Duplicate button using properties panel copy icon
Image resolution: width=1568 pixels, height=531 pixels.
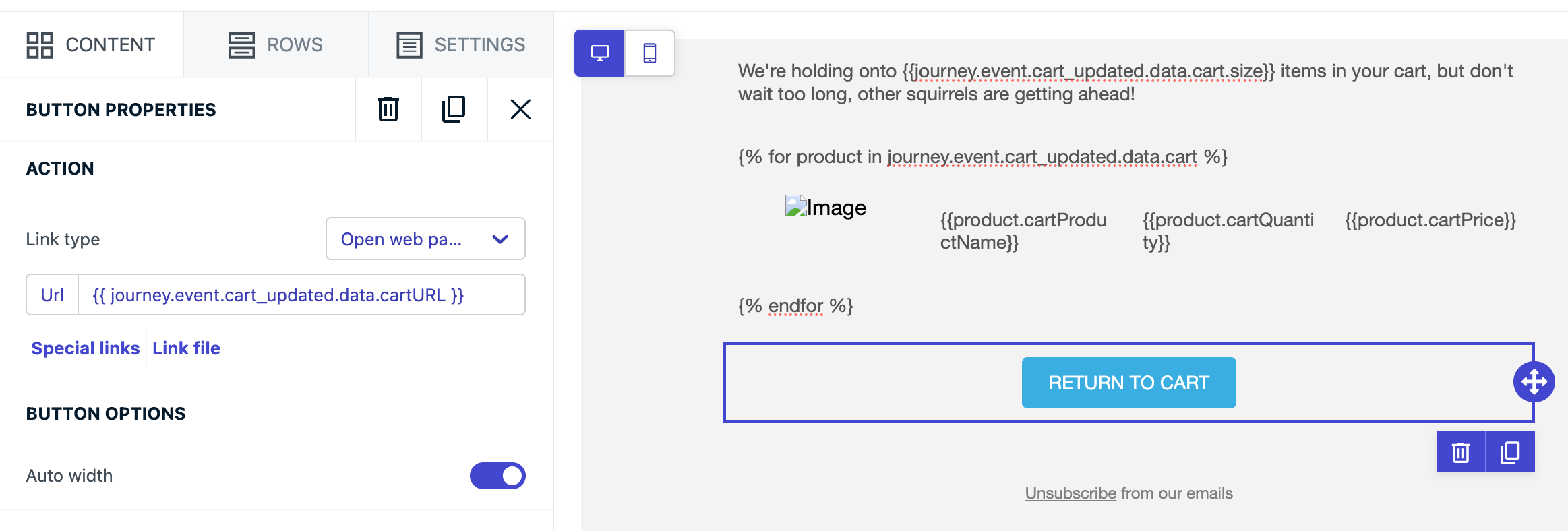(454, 109)
